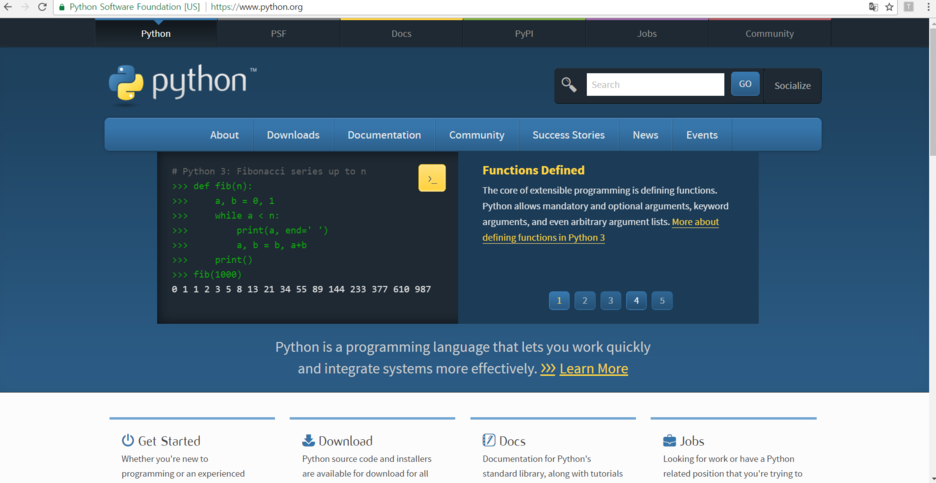Viewport: 936px width, 483px height.
Task: Show slide 4 of the code carousel
Action: pyautogui.click(x=636, y=300)
